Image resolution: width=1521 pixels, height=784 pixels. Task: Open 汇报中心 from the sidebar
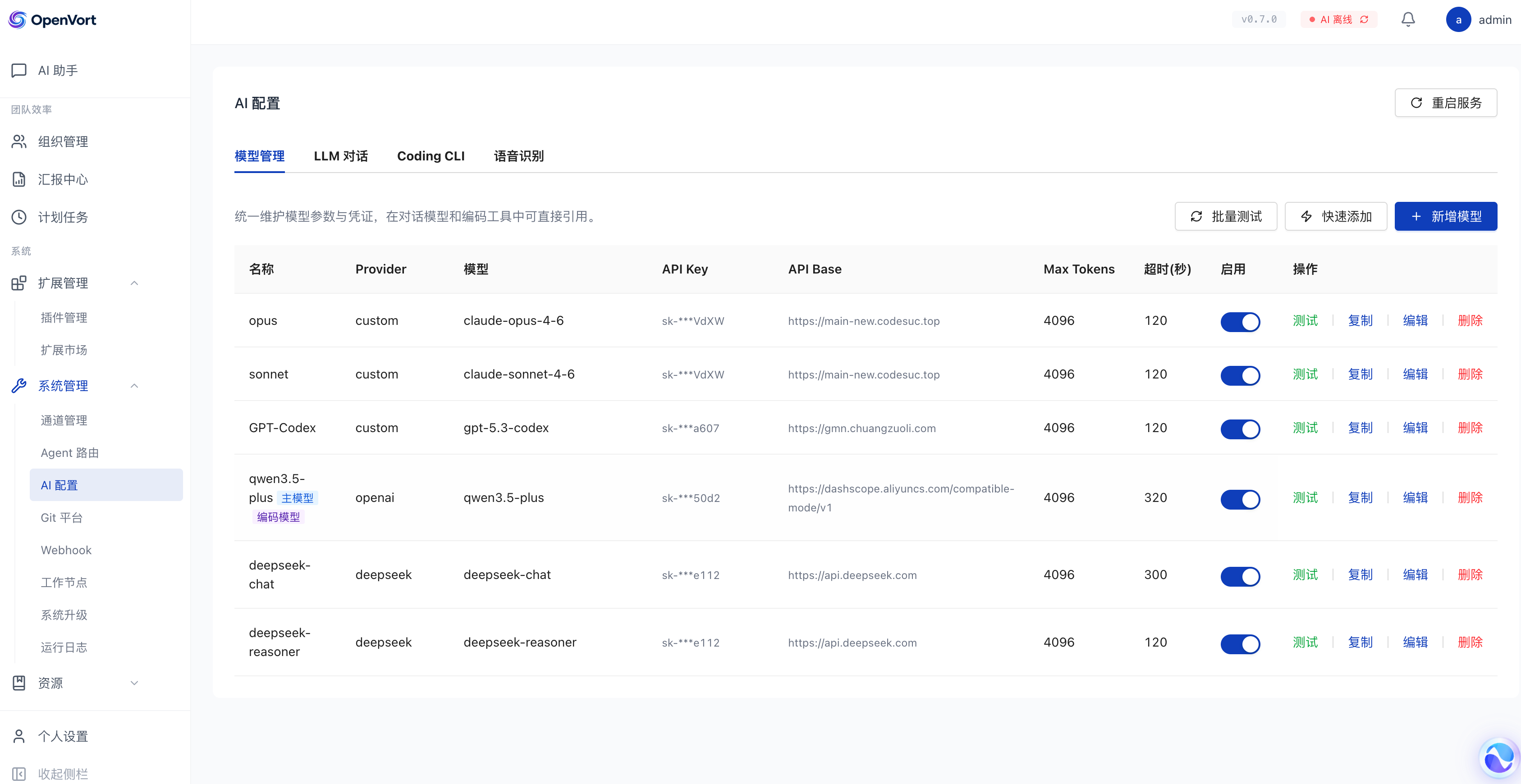[x=63, y=179]
